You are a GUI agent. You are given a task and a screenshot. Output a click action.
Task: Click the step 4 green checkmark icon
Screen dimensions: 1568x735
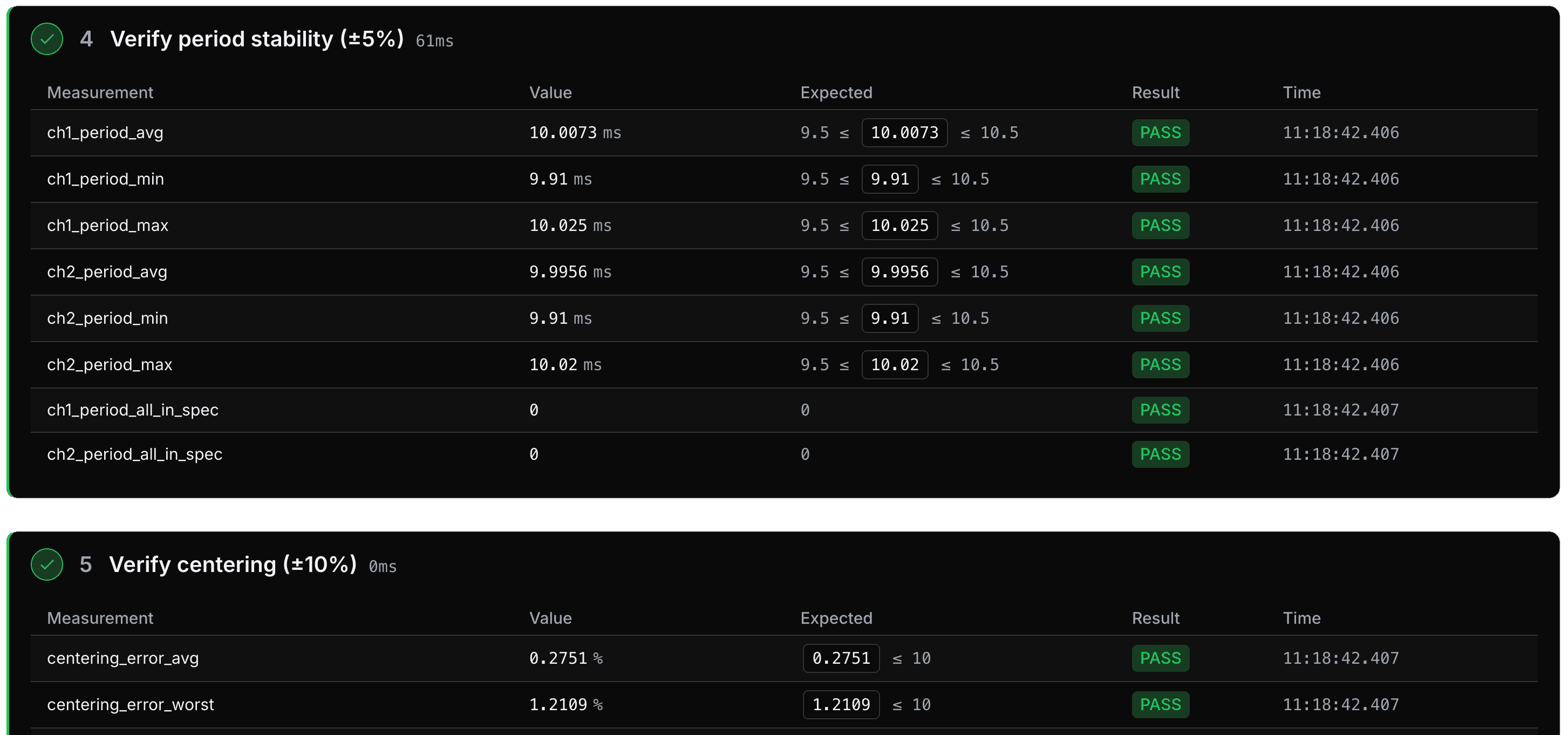[47, 39]
